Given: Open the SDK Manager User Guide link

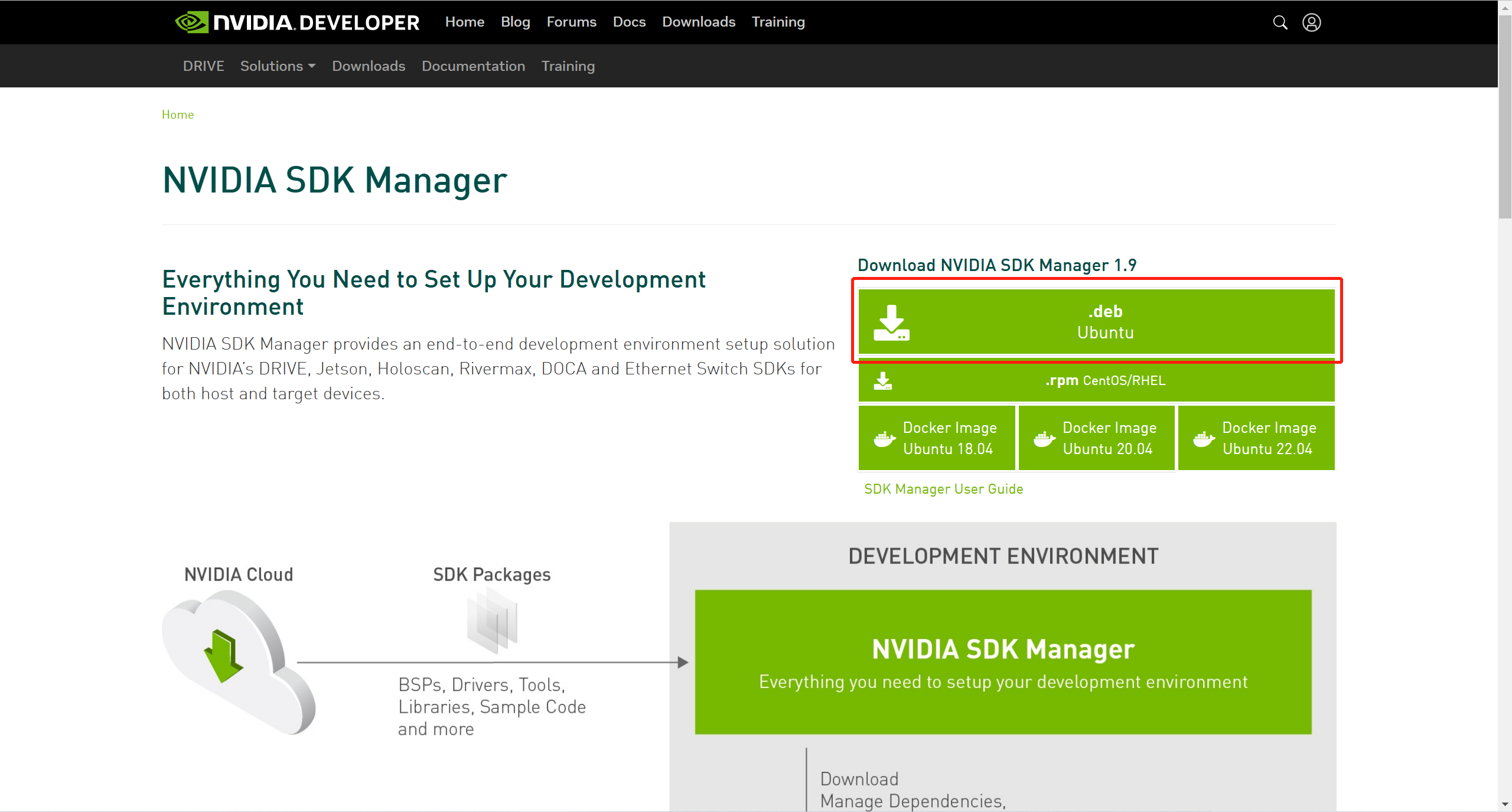Looking at the screenshot, I should tap(943, 489).
